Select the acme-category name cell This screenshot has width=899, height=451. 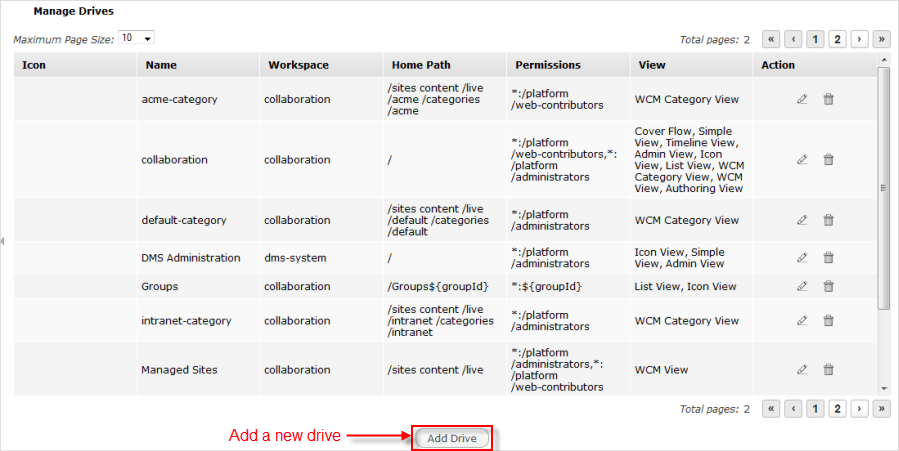tap(198, 99)
